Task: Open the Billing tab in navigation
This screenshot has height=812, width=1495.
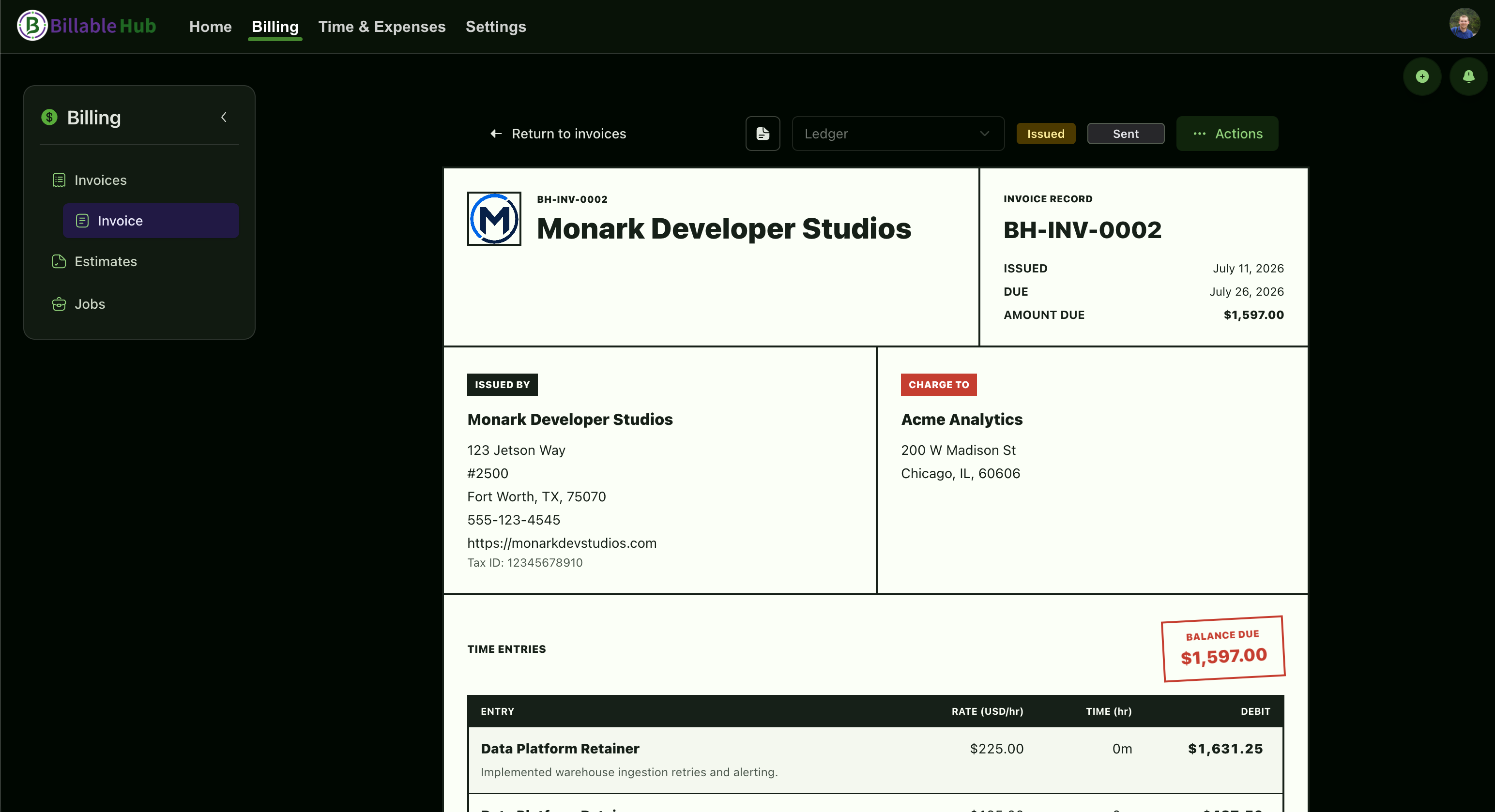Action: point(275,27)
